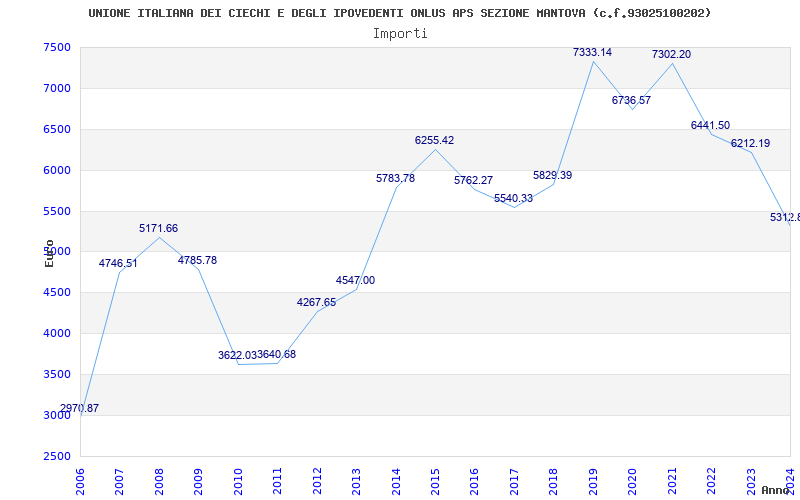Image resolution: width=800 pixels, height=500 pixels.
Task: Click the y-axis tick 6000
Action: click(57, 170)
